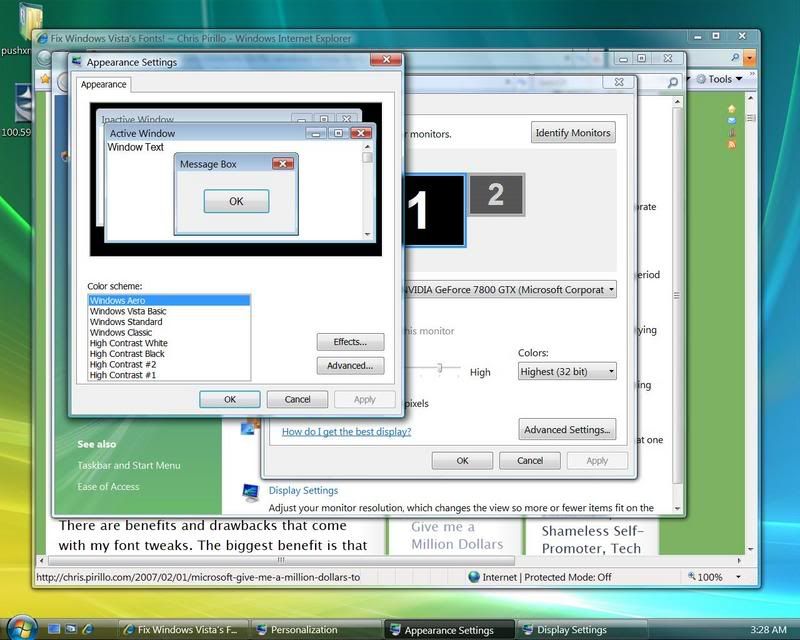
Task: Click Switch Between Windows quick launch icon
Action: coord(71,629)
